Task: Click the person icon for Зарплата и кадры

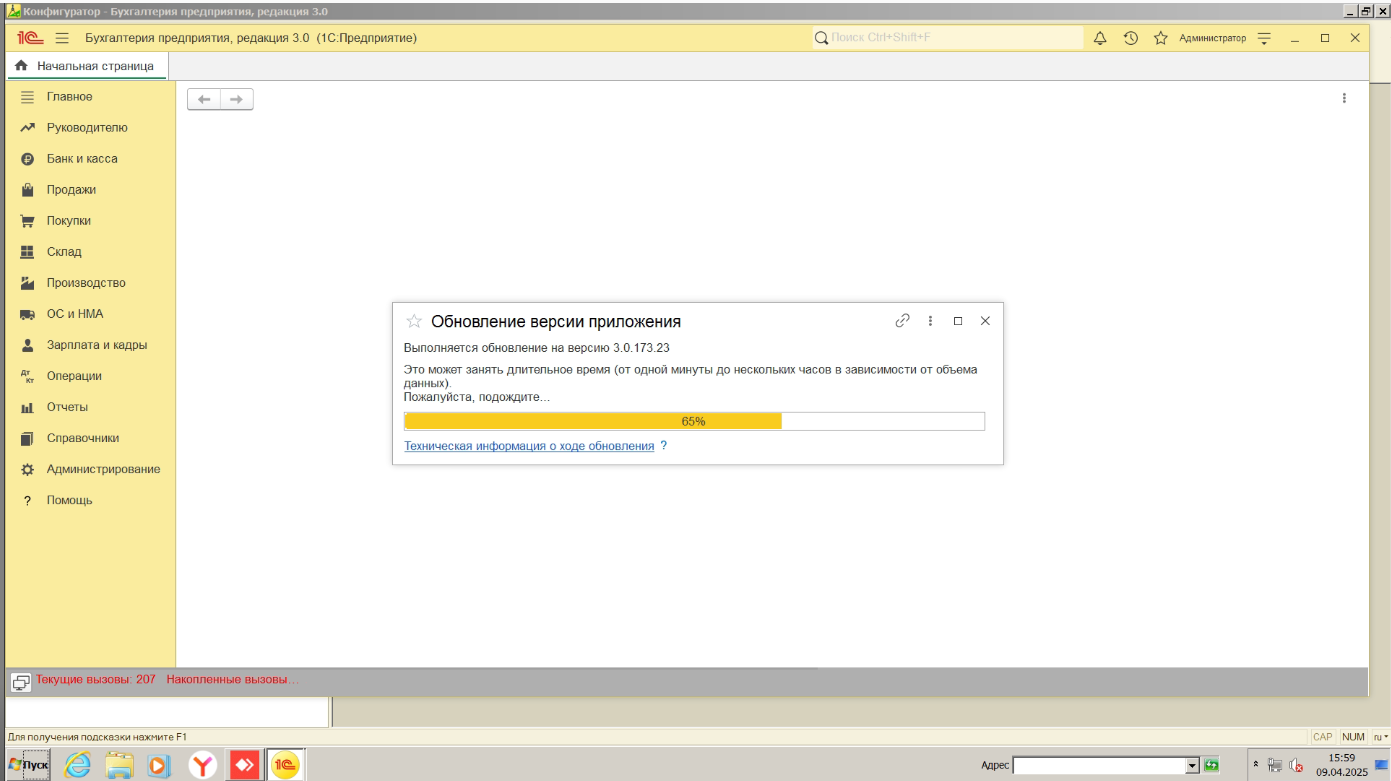Action: click(x=28, y=345)
